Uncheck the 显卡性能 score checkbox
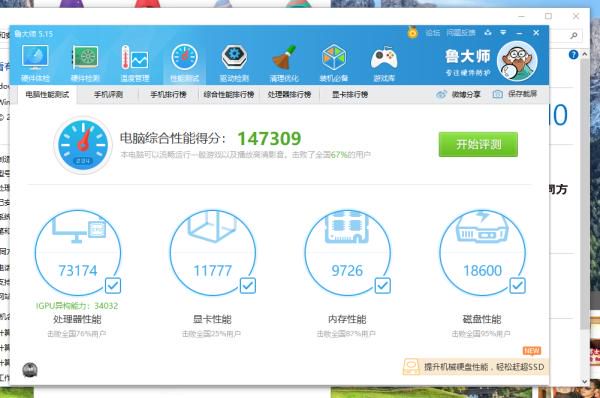This screenshot has width=600, height=398. (x=248, y=285)
